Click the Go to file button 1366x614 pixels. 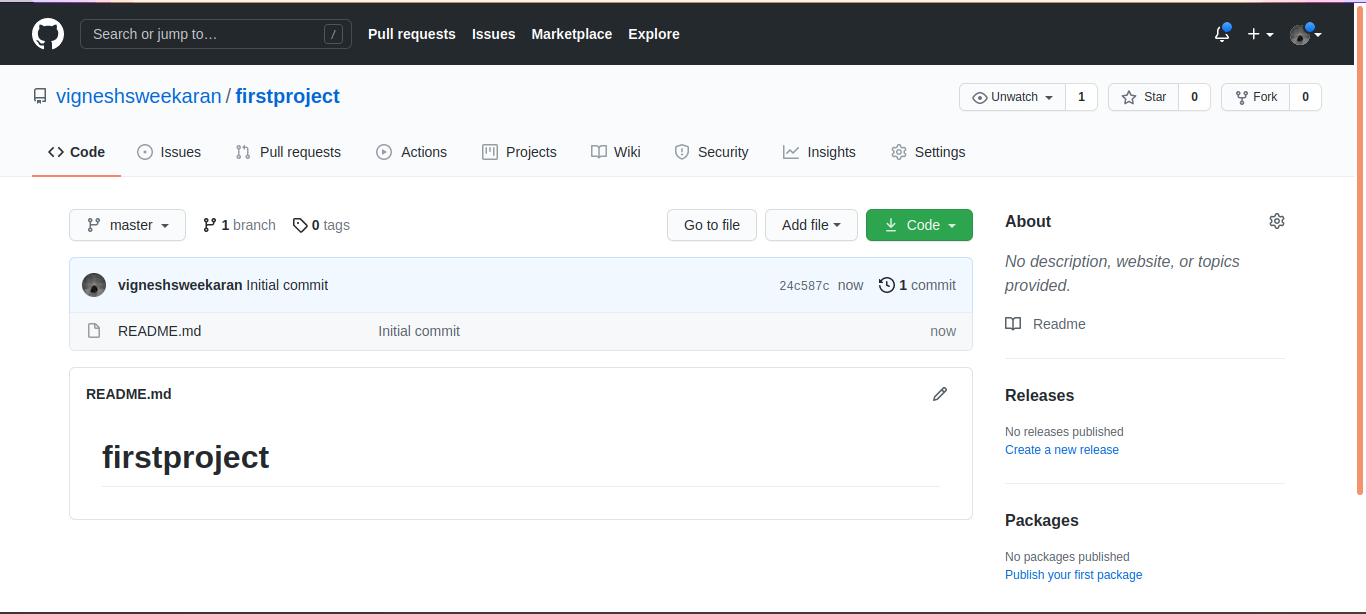click(712, 225)
